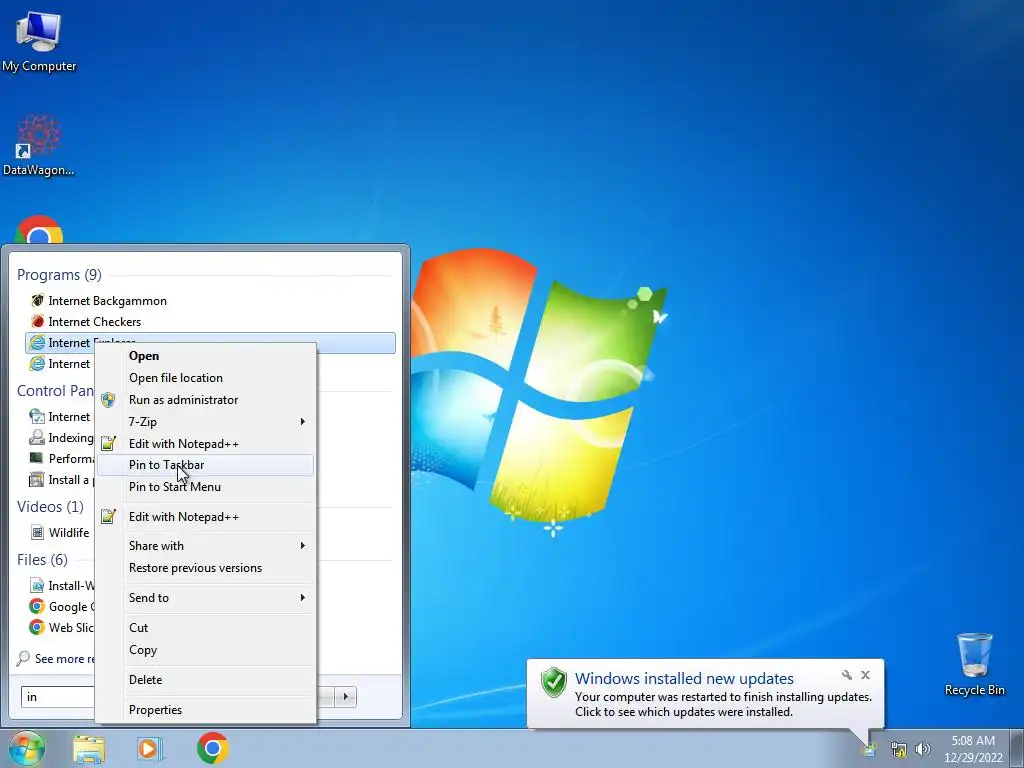Choose Cut from the context menu

click(205, 628)
